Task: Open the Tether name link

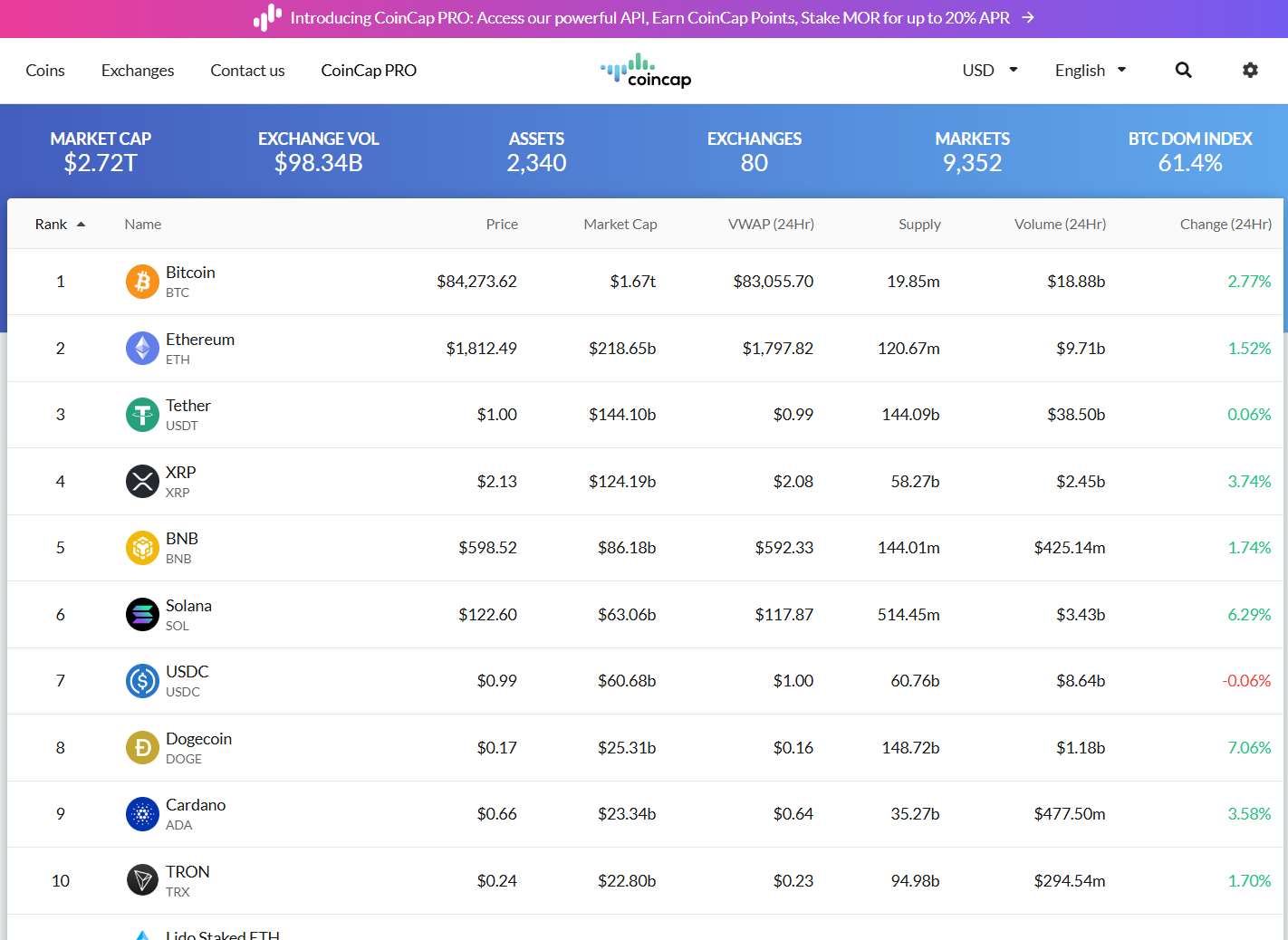Action: pos(188,406)
